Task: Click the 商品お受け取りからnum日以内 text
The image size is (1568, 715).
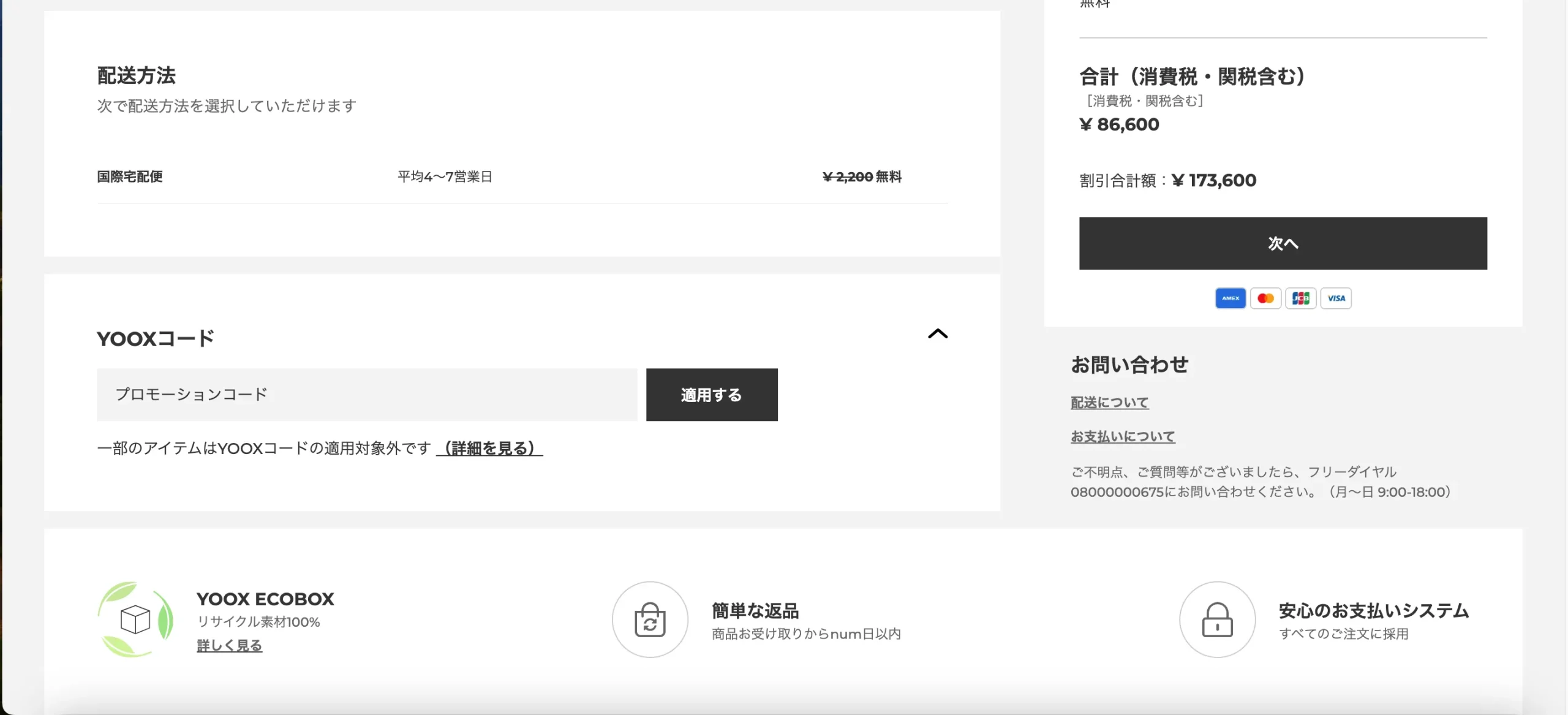Action: click(x=806, y=634)
